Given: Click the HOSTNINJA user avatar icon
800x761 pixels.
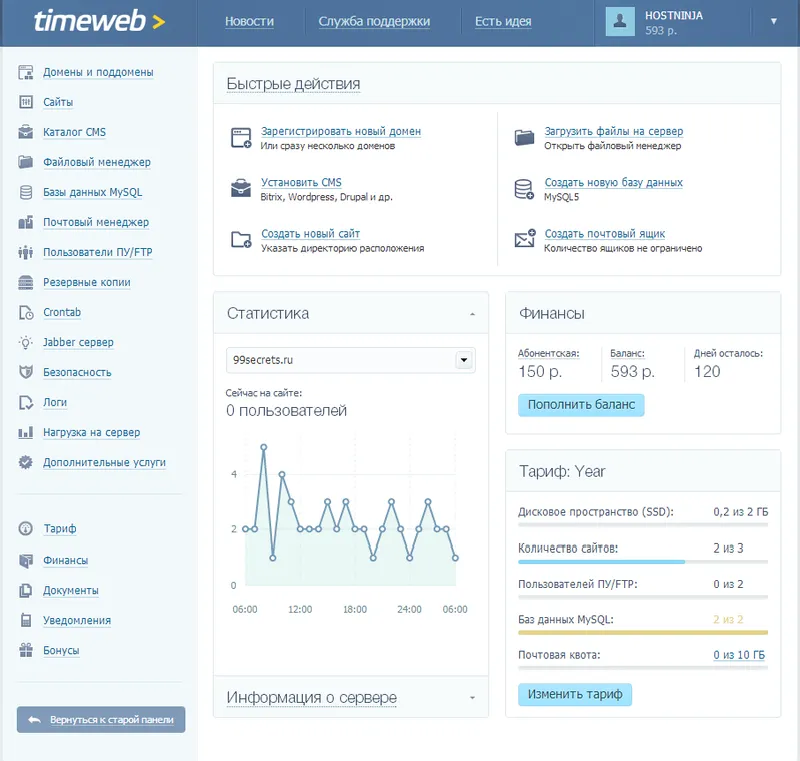Looking at the screenshot, I should [x=620, y=21].
